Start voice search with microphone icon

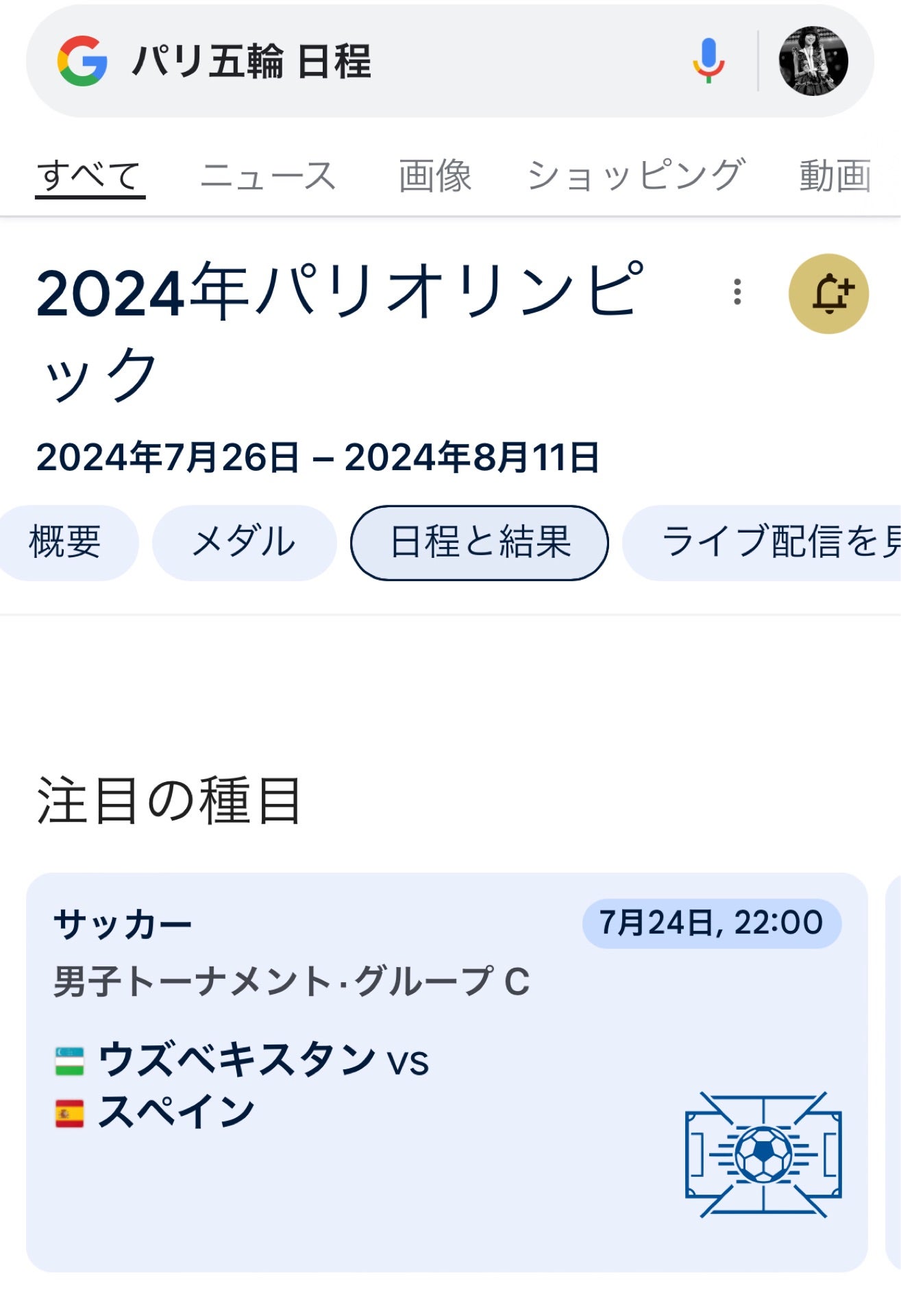point(708,61)
